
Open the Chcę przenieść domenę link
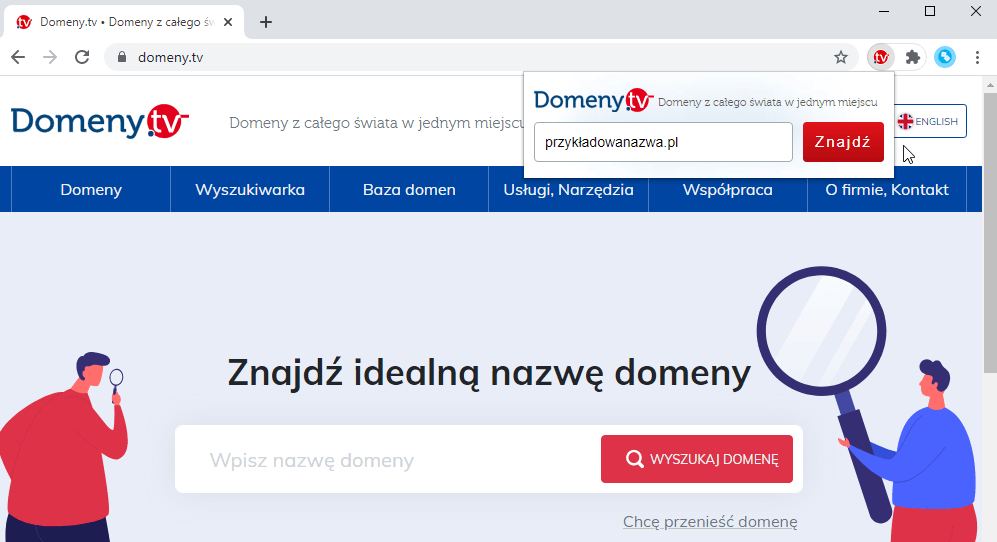tap(710, 522)
